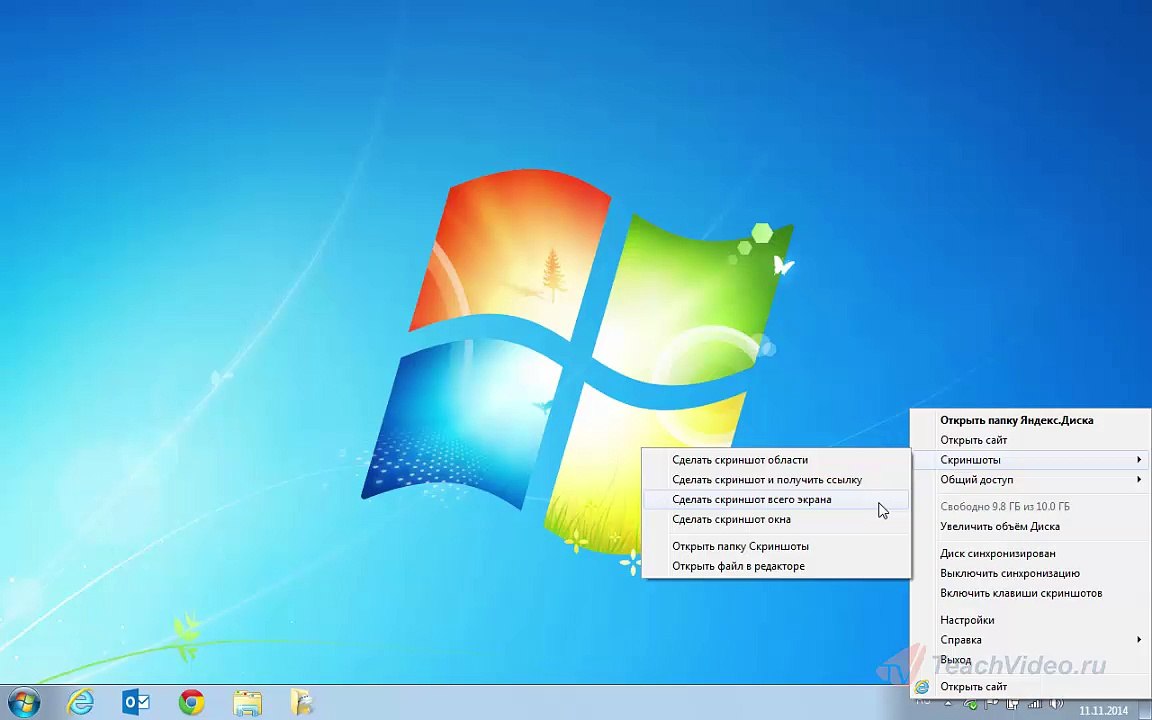This screenshot has height=720, width=1152.
Task: Expand the Справка submenu
Action: tap(1030, 640)
